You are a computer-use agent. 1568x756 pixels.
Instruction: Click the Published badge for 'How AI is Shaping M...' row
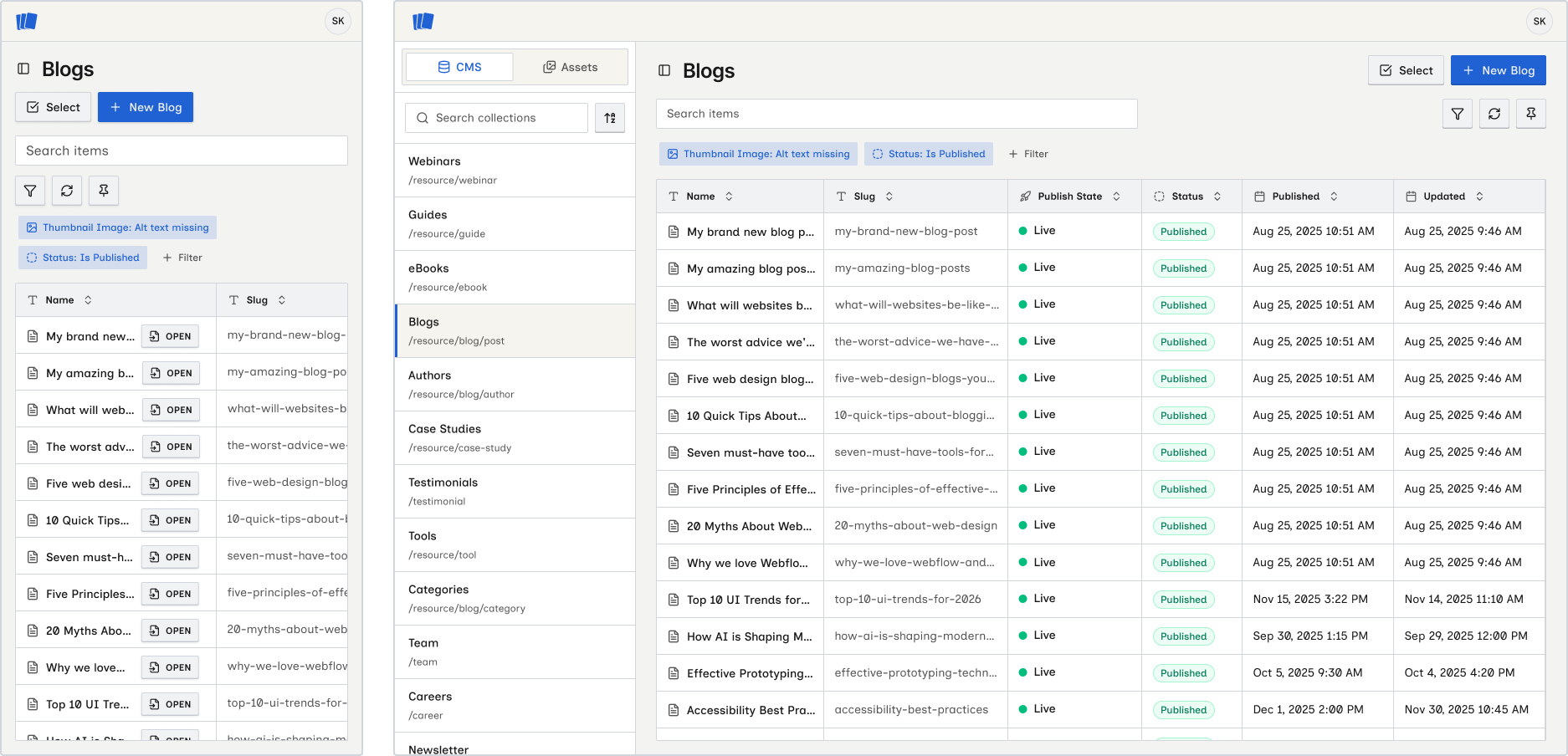pos(1183,636)
